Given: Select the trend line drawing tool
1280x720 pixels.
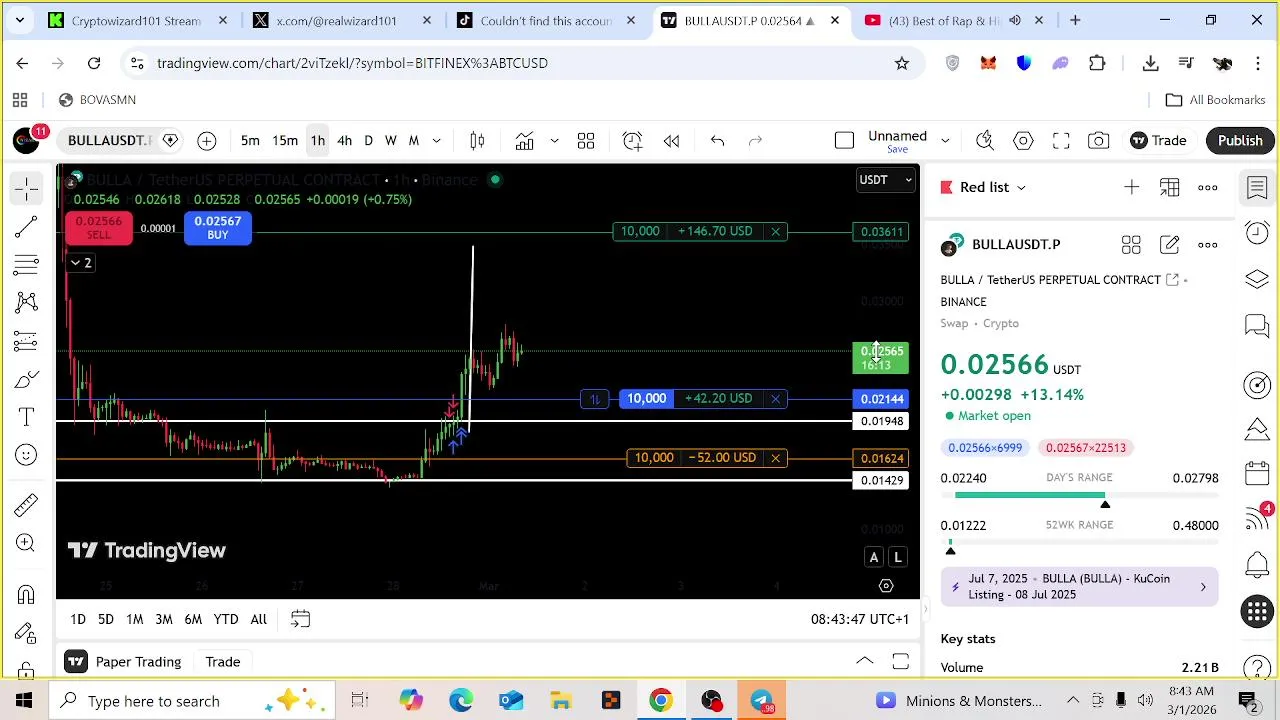Looking at the screenshot, I should pyautogui.click(x=27, y=227).
